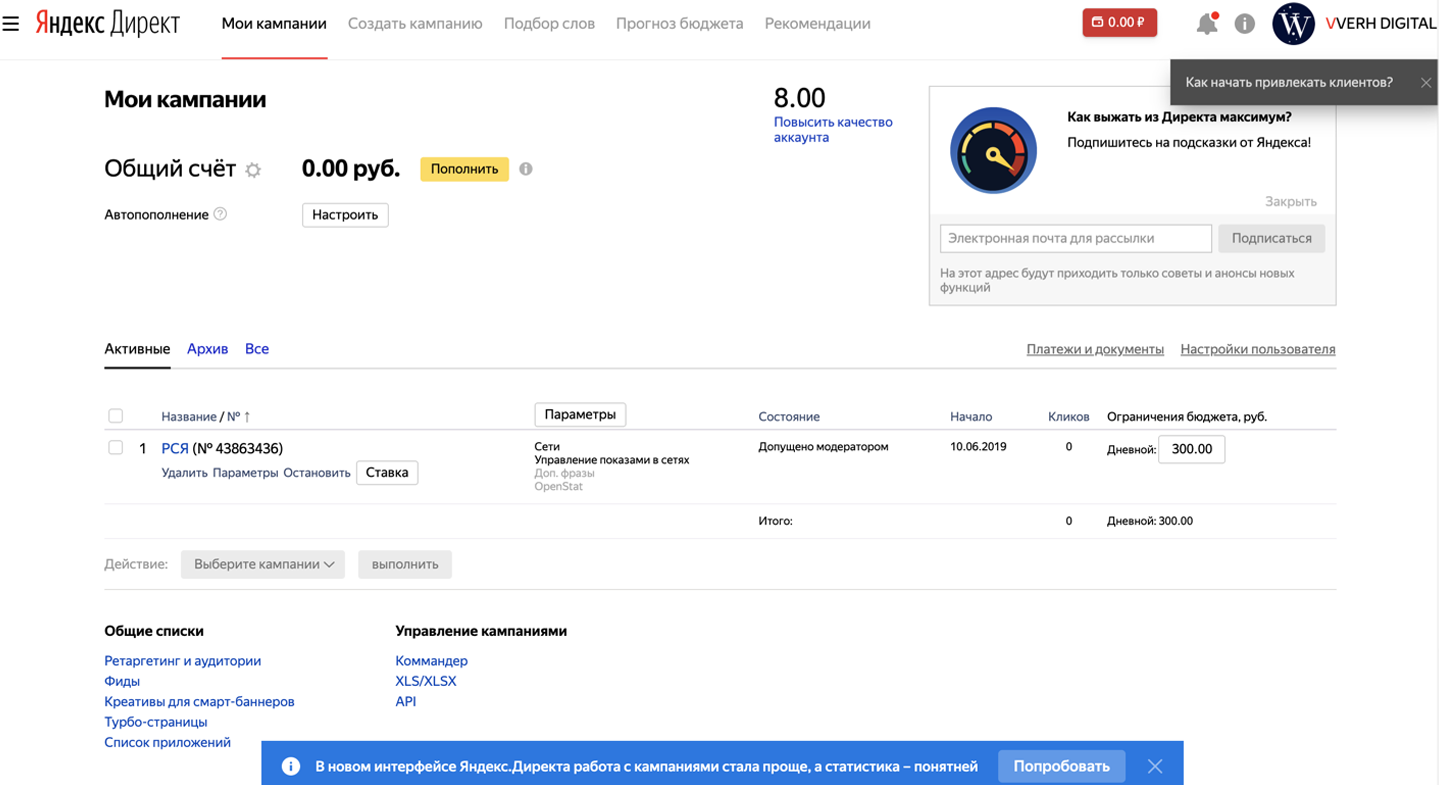Open Создать кампанию menu item
Screen dimensions: 1439x785
[x=415, y=23]
